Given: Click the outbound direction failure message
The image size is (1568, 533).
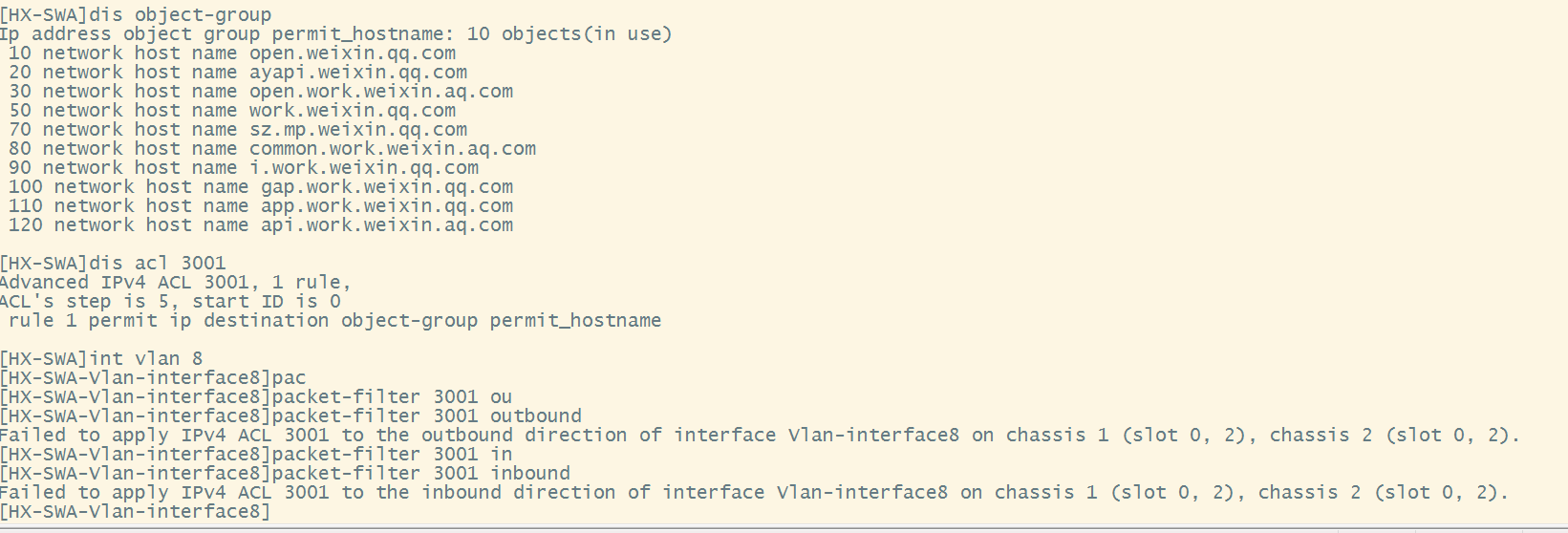Looking at the screenshot, I should point(760,436).
